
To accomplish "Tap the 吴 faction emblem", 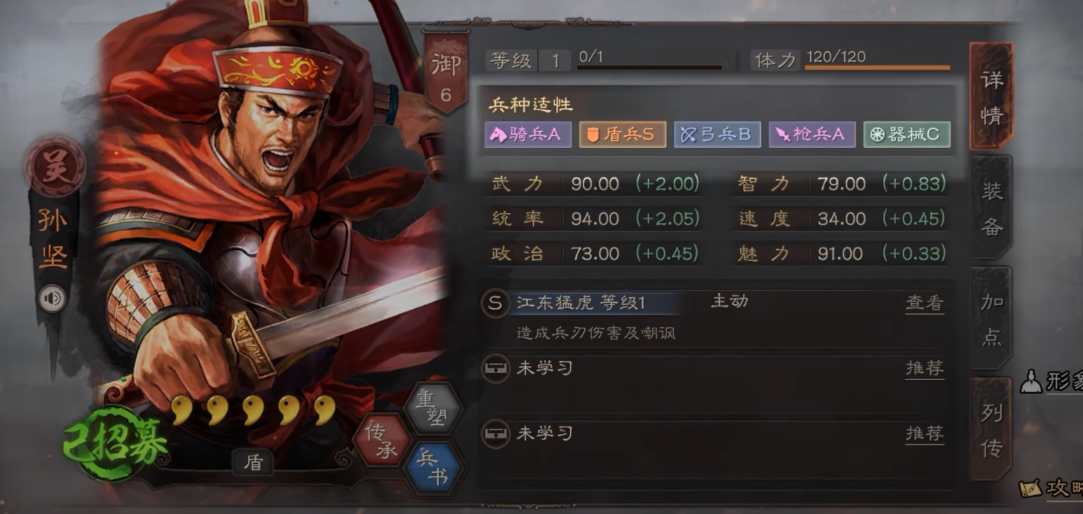I will click(x=55, y=168).
